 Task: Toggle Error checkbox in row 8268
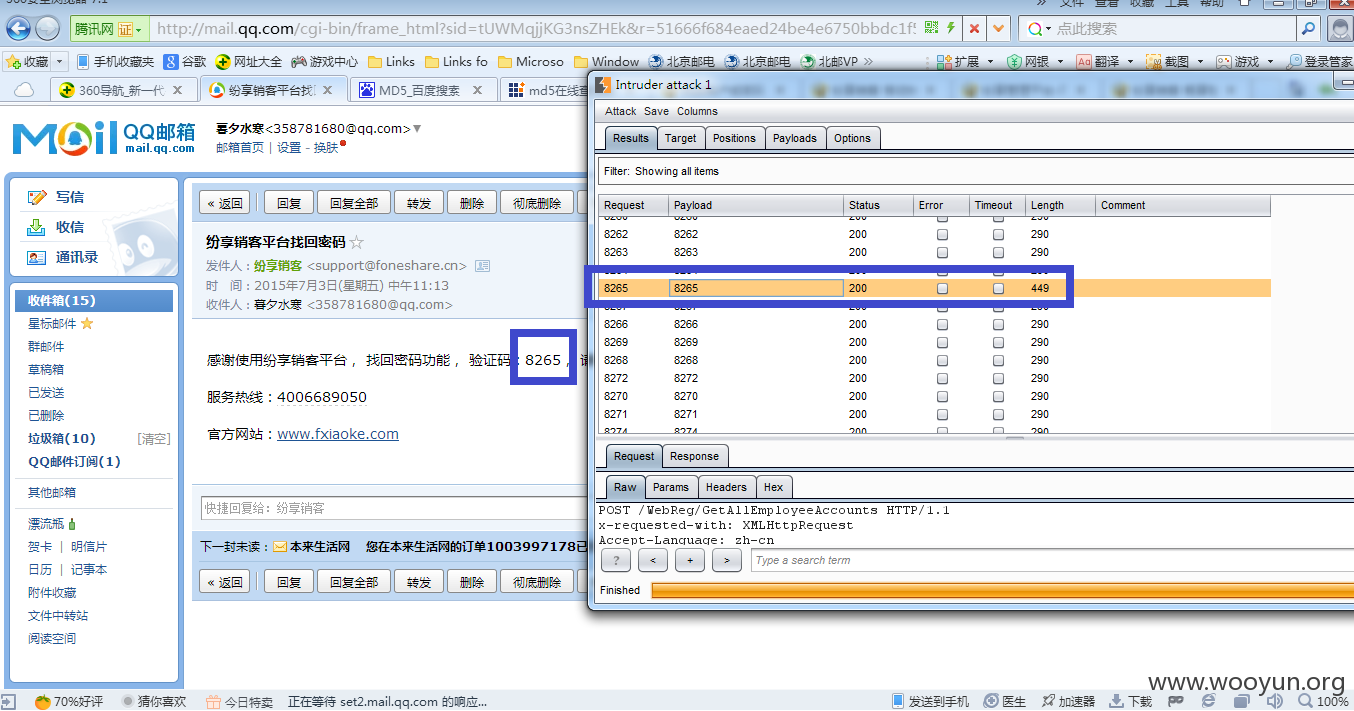(x=942, y=360)
